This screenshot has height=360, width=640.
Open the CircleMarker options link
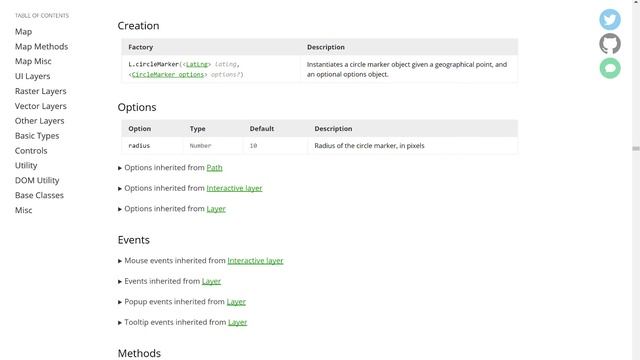click(168, 75)
